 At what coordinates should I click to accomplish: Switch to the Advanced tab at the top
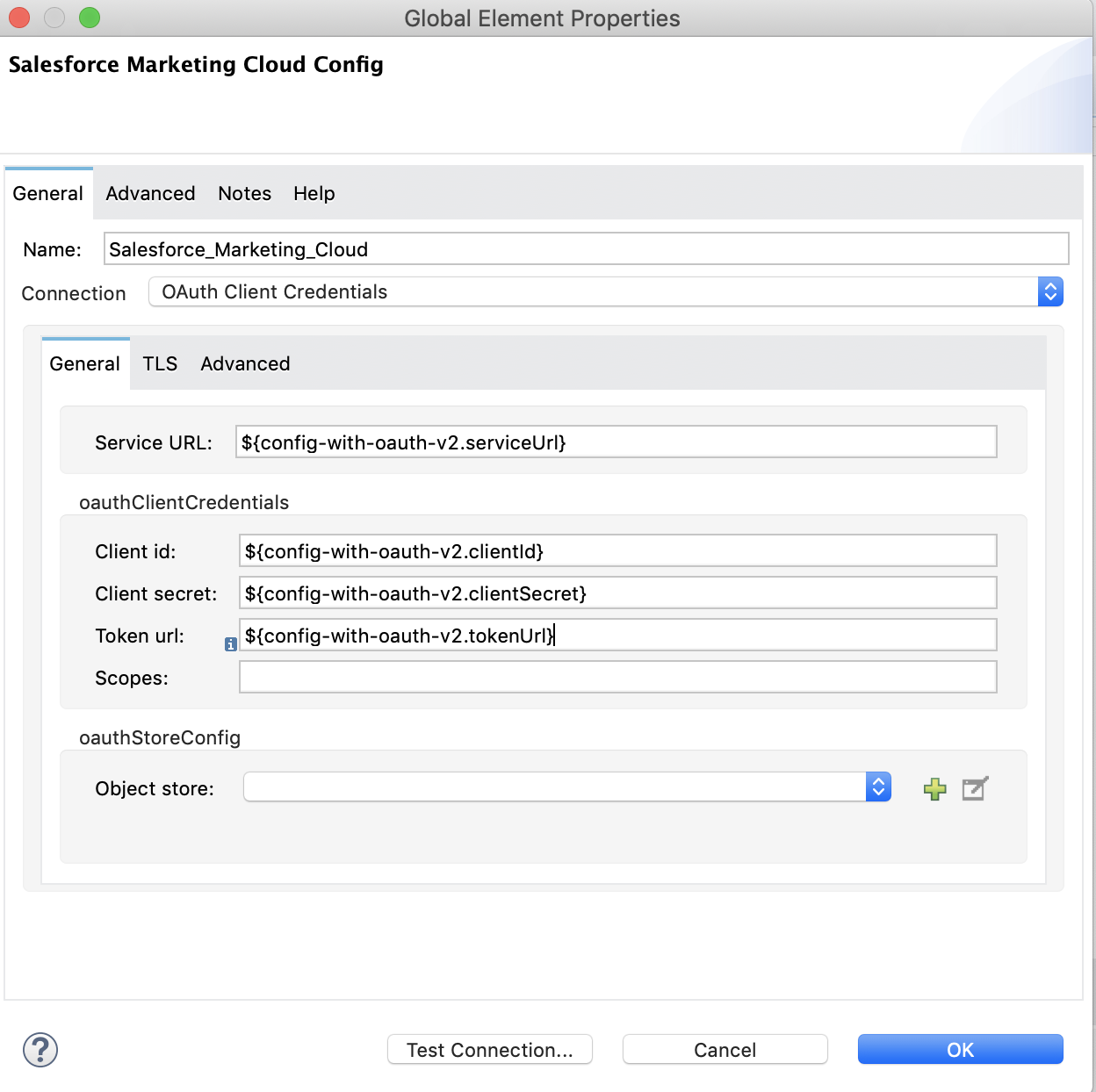[x=149, y=193]
